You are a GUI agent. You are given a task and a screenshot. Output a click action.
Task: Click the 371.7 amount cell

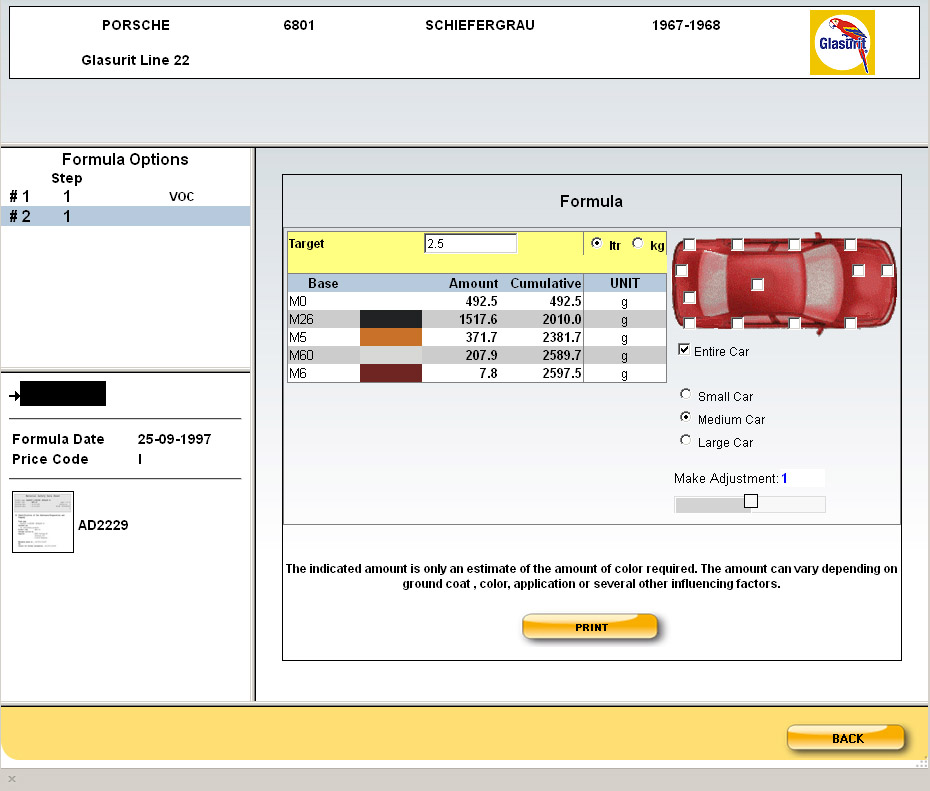point(481,337)
